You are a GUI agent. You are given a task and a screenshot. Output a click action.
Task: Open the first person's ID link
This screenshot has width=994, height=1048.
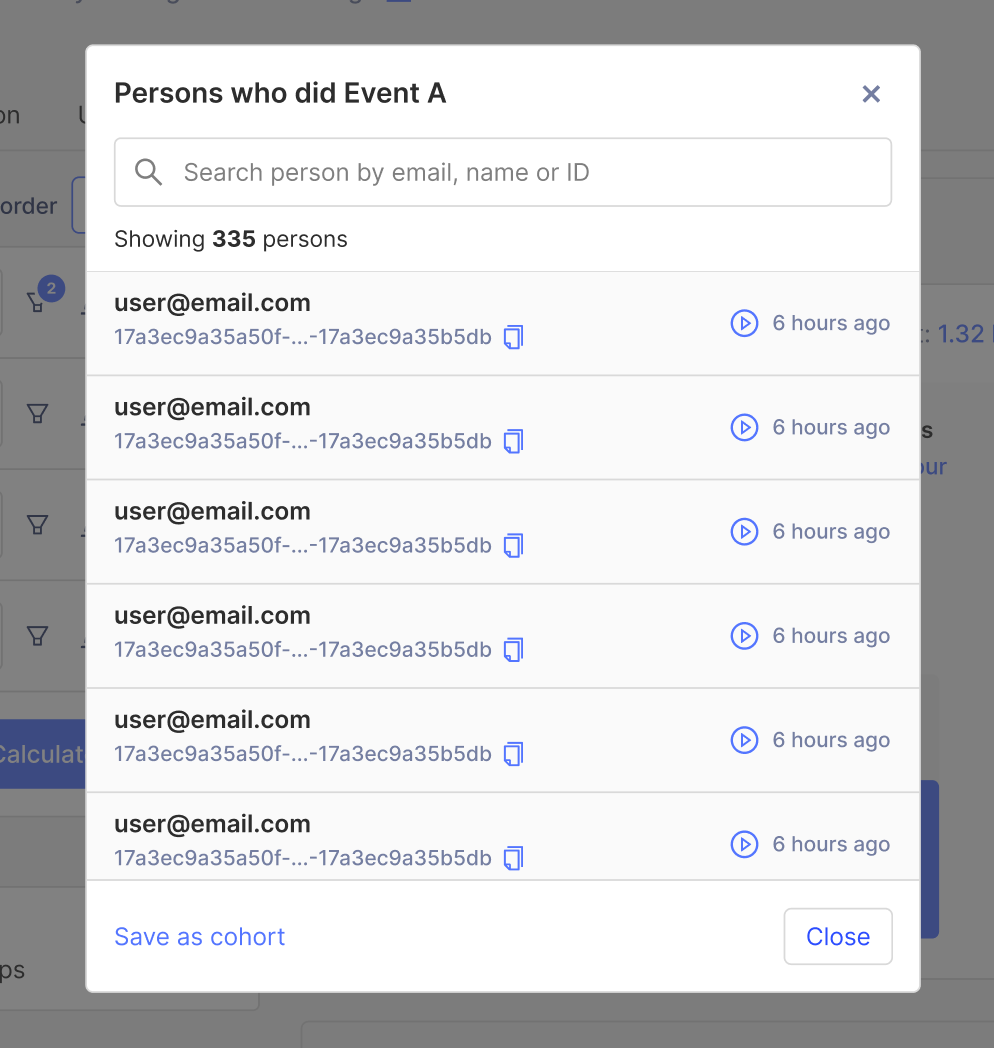point(300,337)
